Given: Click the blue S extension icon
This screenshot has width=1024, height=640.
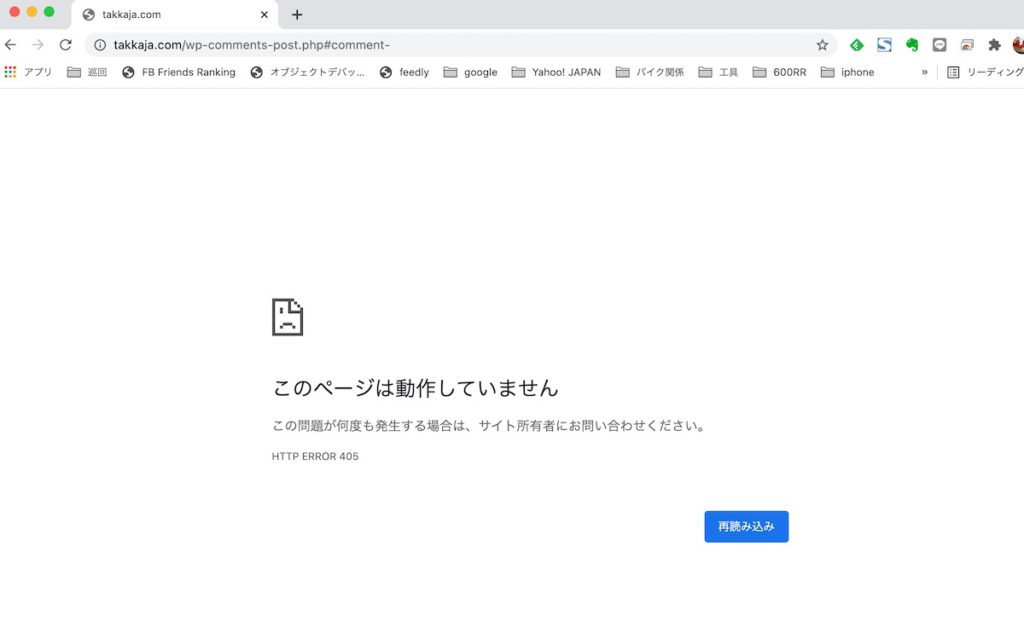Looking at the screenshot, I should 884,45.
